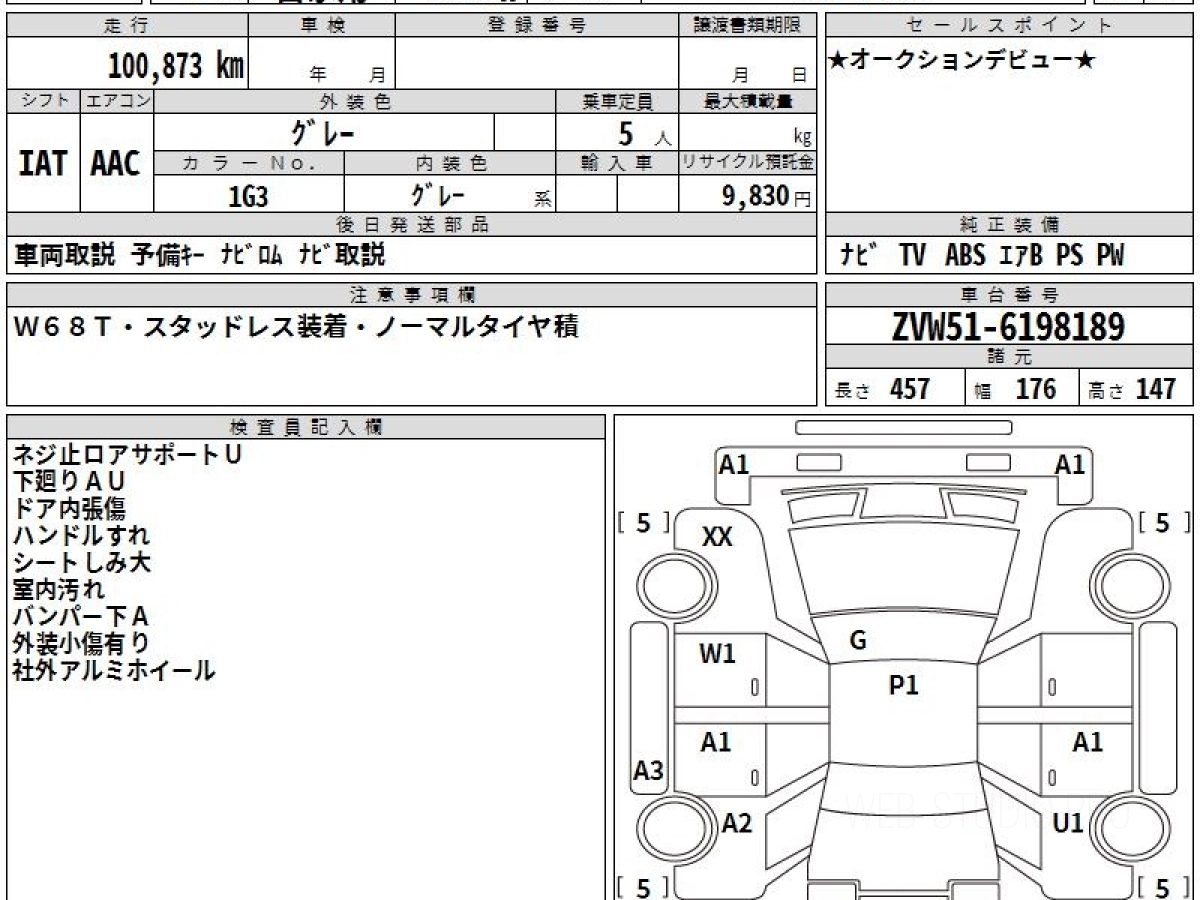1200x900 pixels.
Task: Click the U1 mark on the diagram
Action: pyautogui.click(x=1069, y=824)
